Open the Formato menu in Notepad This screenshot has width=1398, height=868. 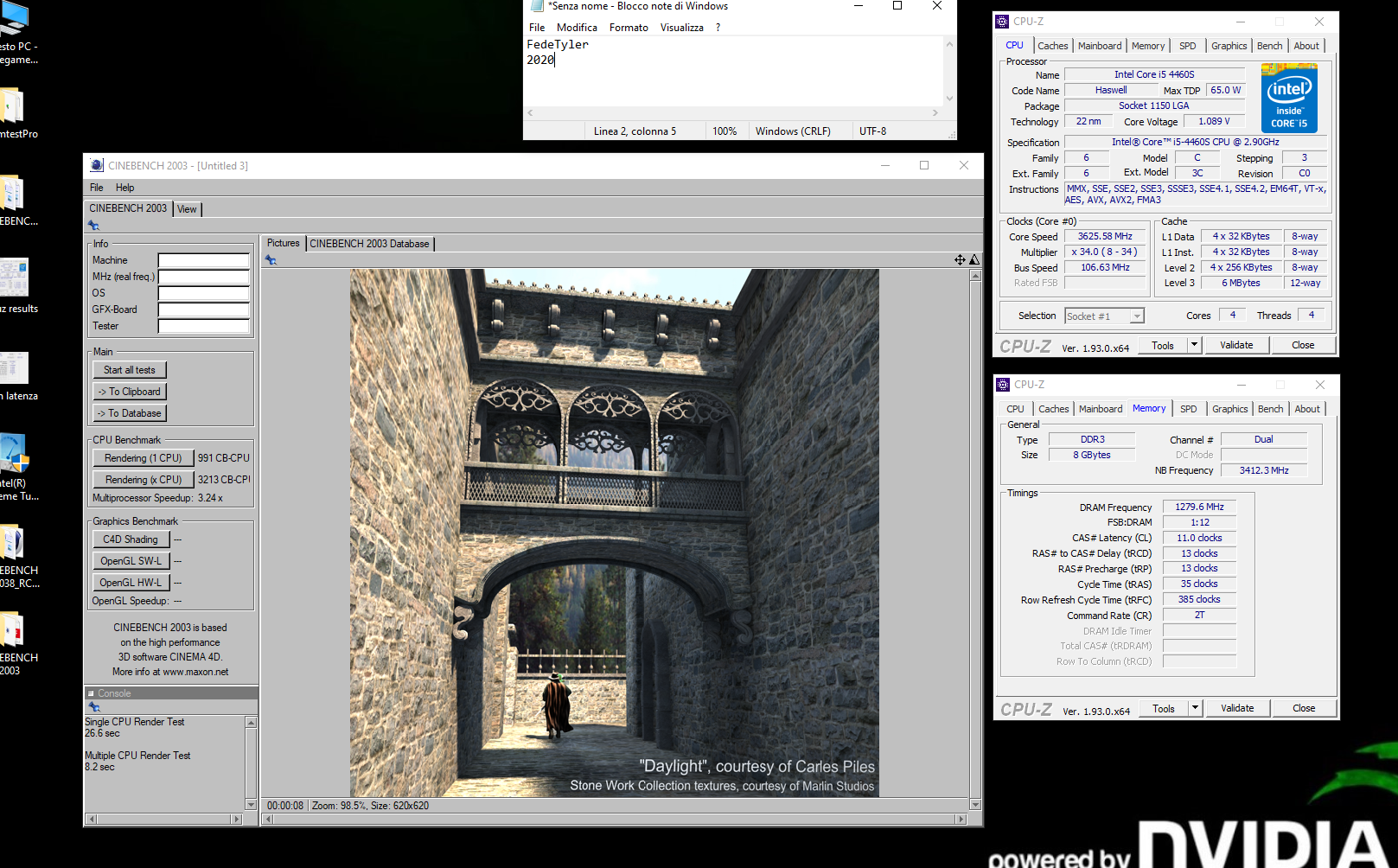tap(629, 28)
